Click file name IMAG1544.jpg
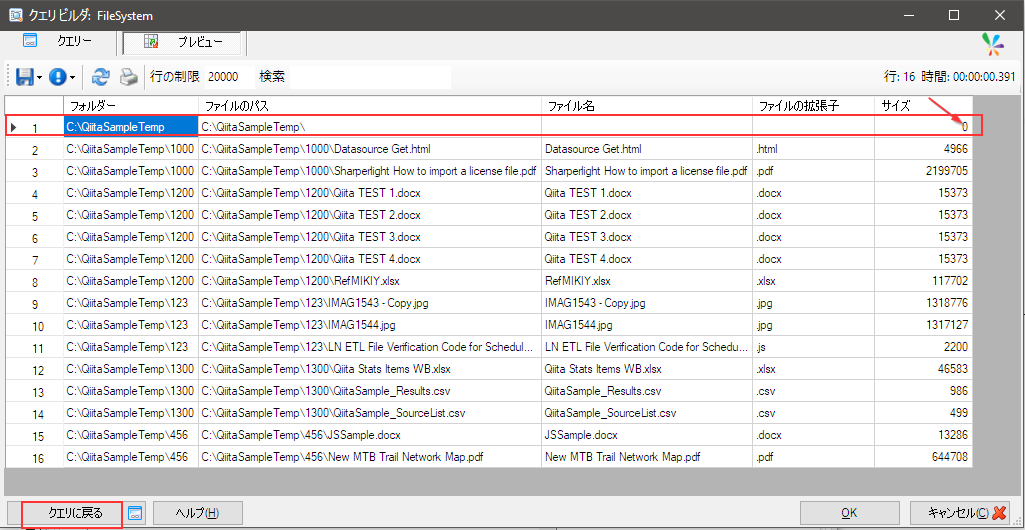Screen dimensions: 1025x530 (x=579, y=326)
